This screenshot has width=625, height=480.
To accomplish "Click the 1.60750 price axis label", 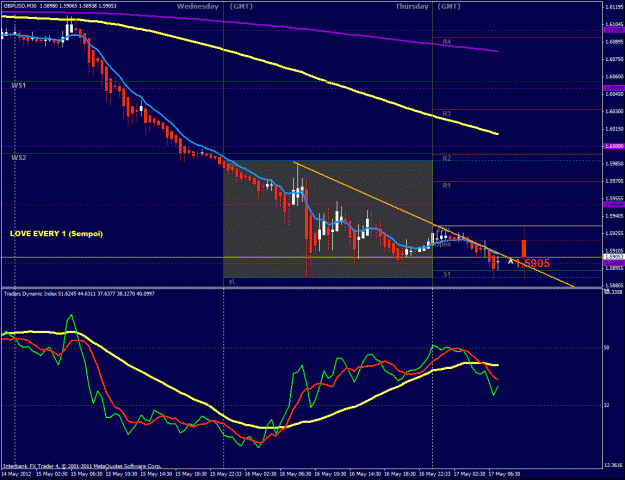I will pyautogui.click(x=614, y=59).
